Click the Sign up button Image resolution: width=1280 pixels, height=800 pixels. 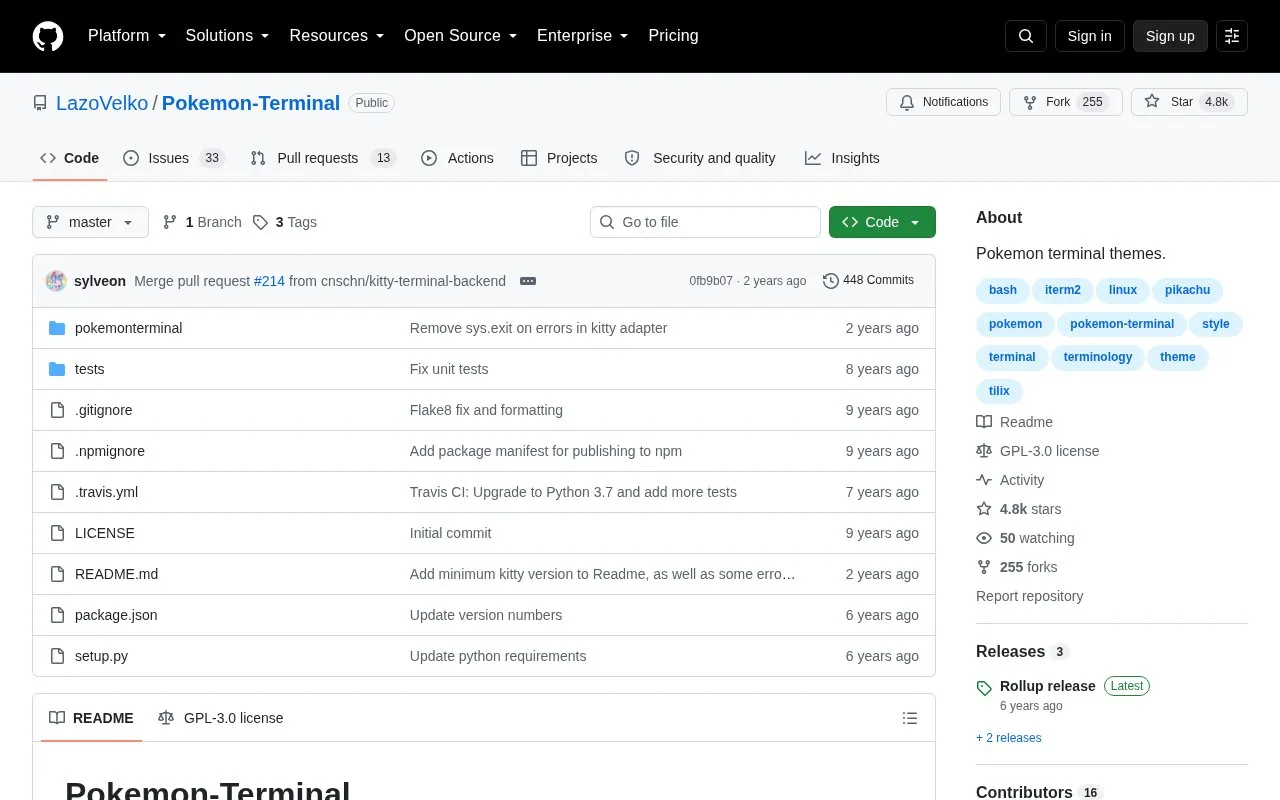pyautogui.click(x=1170, y=36)
